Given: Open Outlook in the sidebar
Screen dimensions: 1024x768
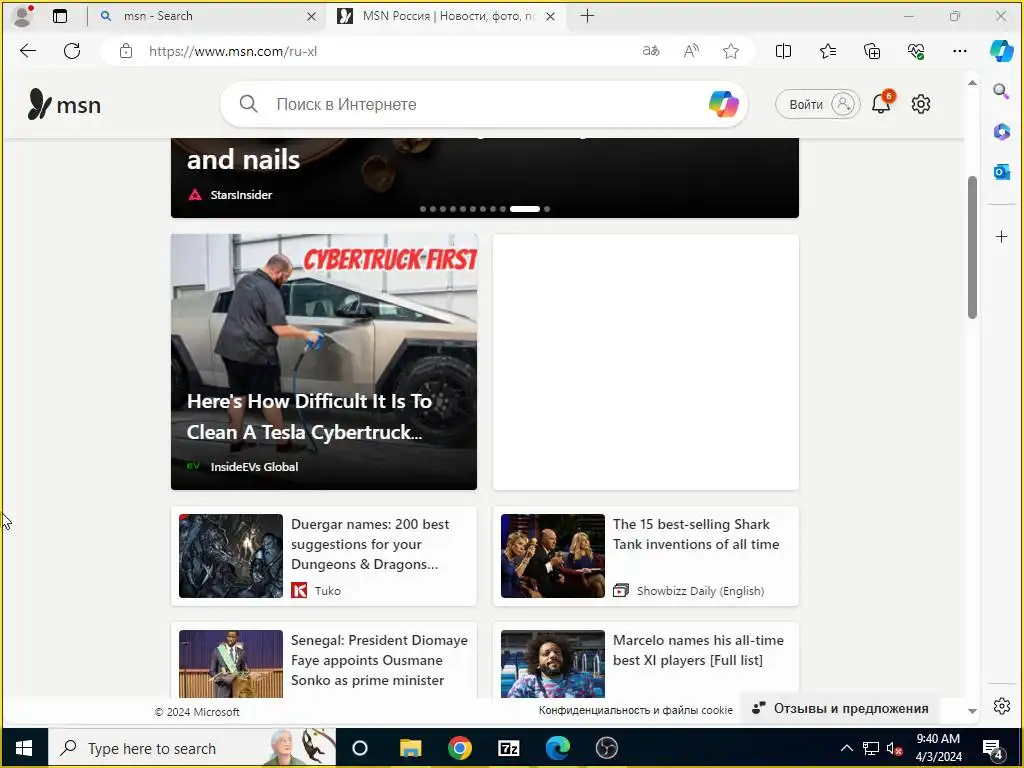Looking at the screenshot, I should click(x=1001, y=172).
